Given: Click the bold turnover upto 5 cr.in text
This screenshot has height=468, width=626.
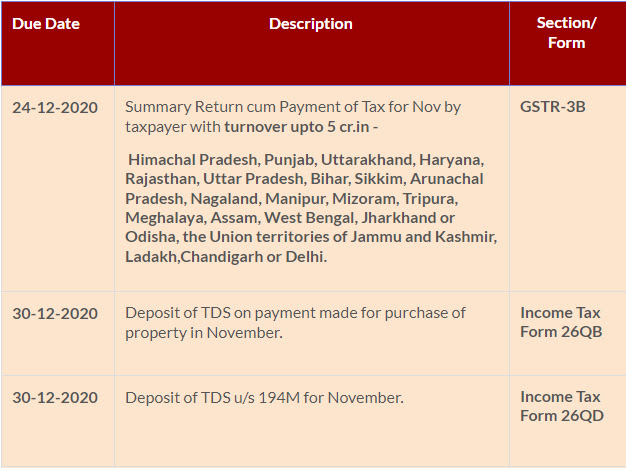Looking at the screenshot, I should tap(301, 127).
